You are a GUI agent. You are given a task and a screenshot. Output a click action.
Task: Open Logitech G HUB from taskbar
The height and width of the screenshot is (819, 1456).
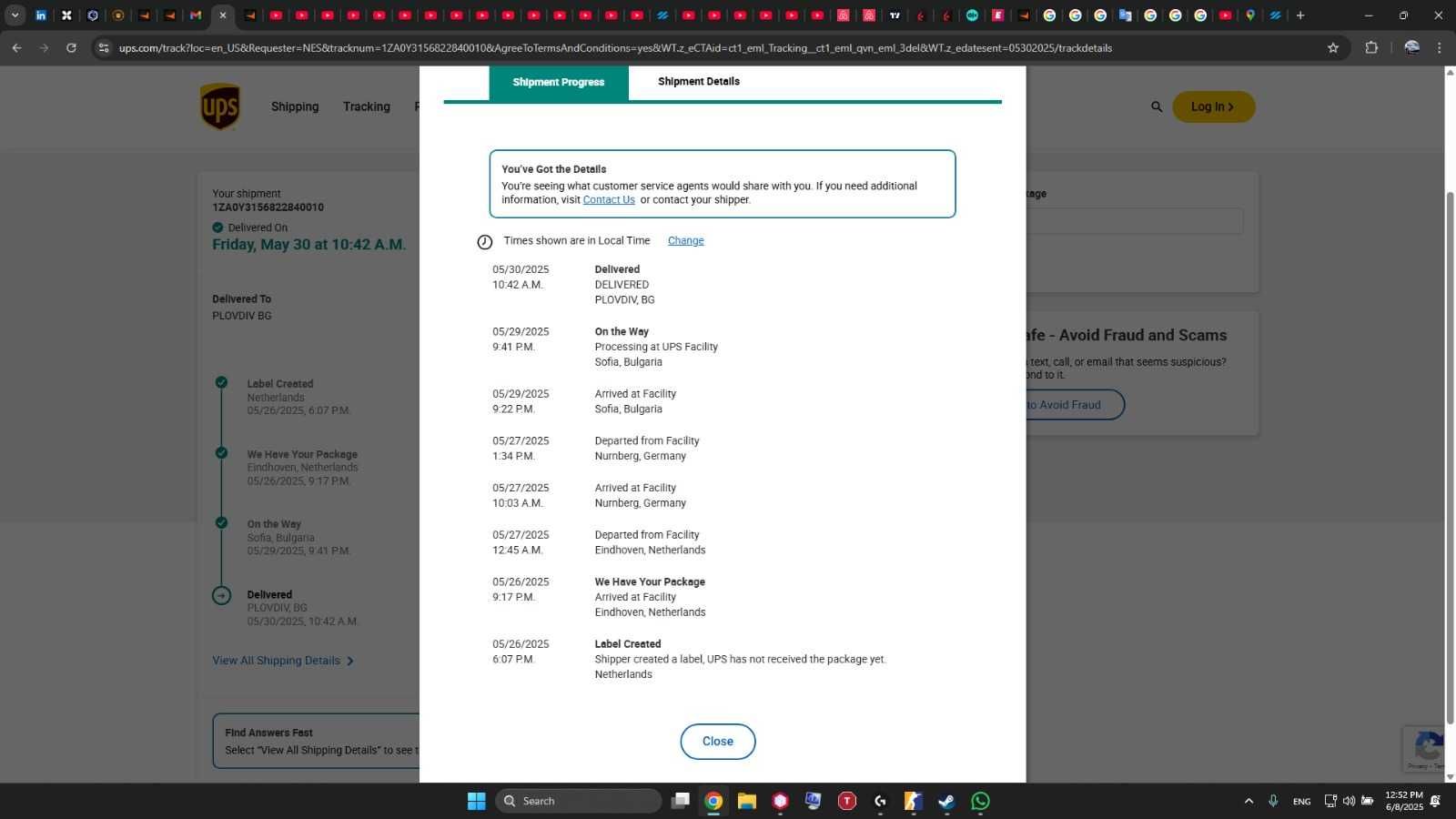coord(880,801)
